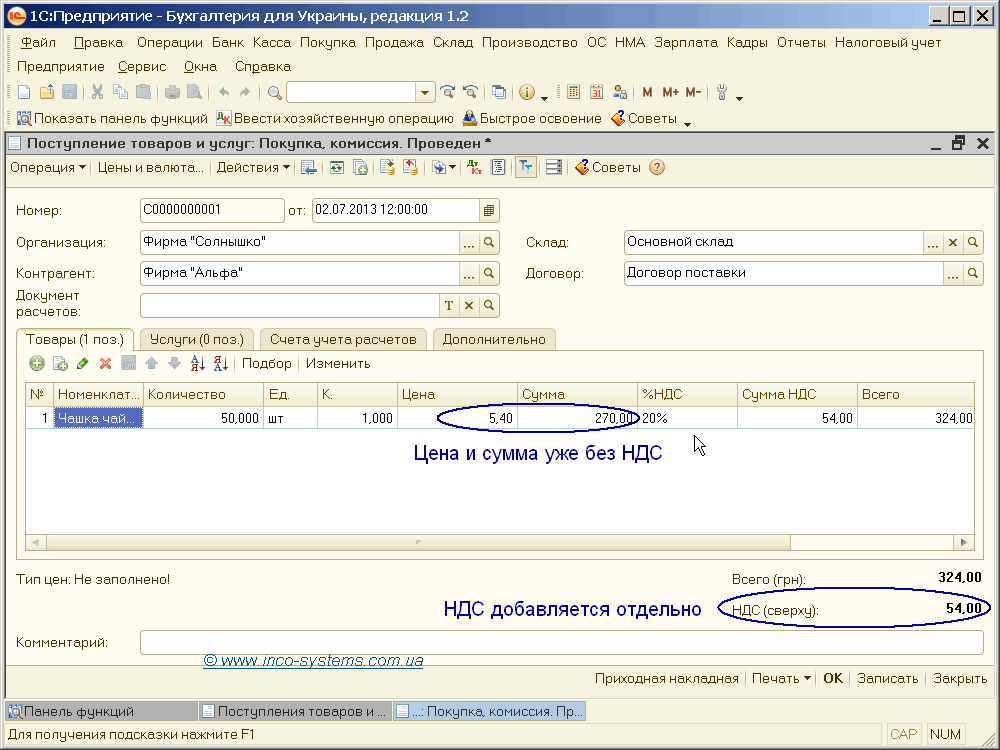This screenshot has height=750, width=1000.
Task: Click the users icon in main toolbar
Action: tap(619, 92)
